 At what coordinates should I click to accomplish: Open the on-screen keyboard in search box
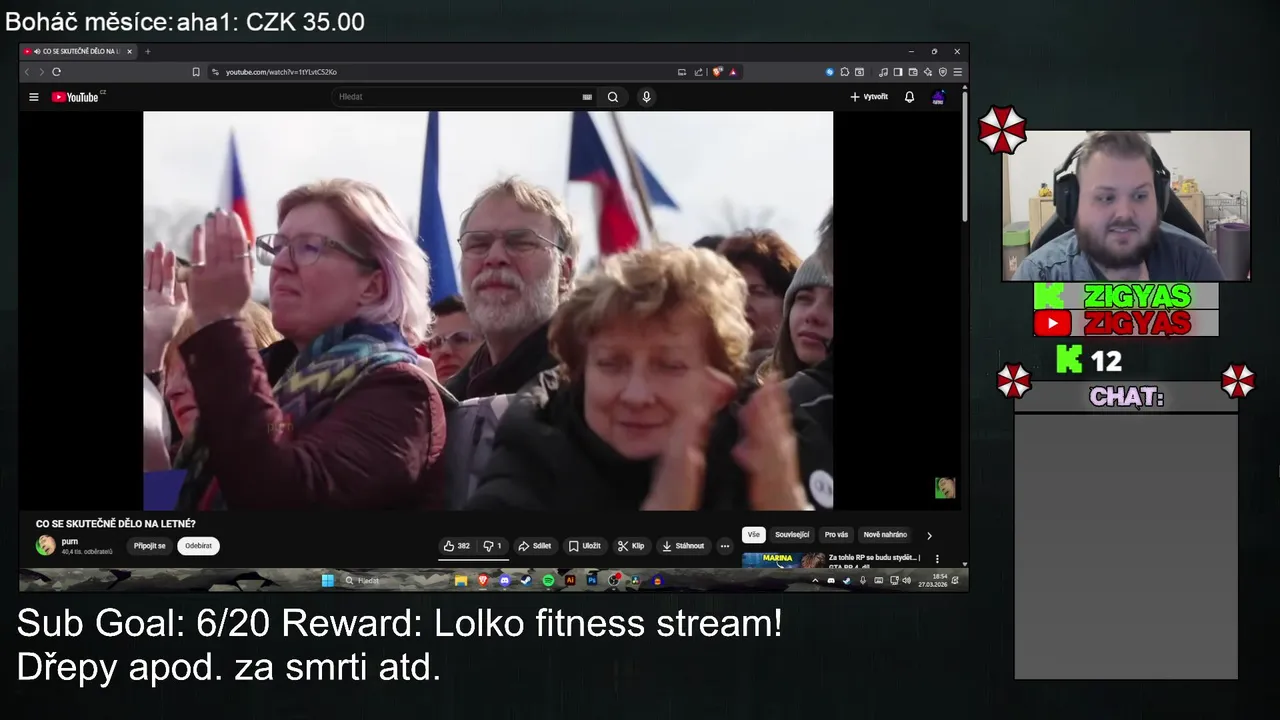587,97
